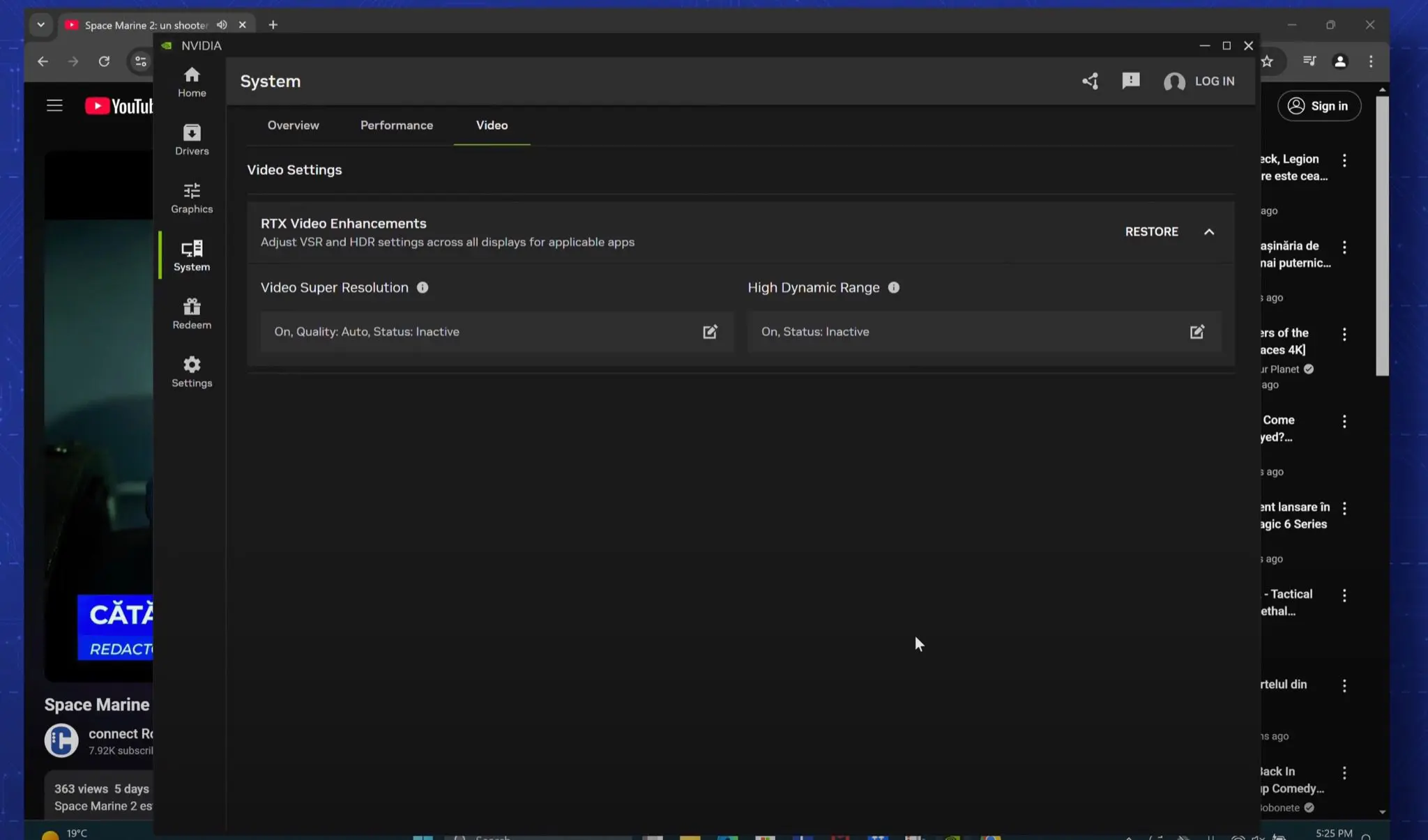Open options for 'Come' video
Viewport: 1428px width, 840px height.
tap(1344, 421)
